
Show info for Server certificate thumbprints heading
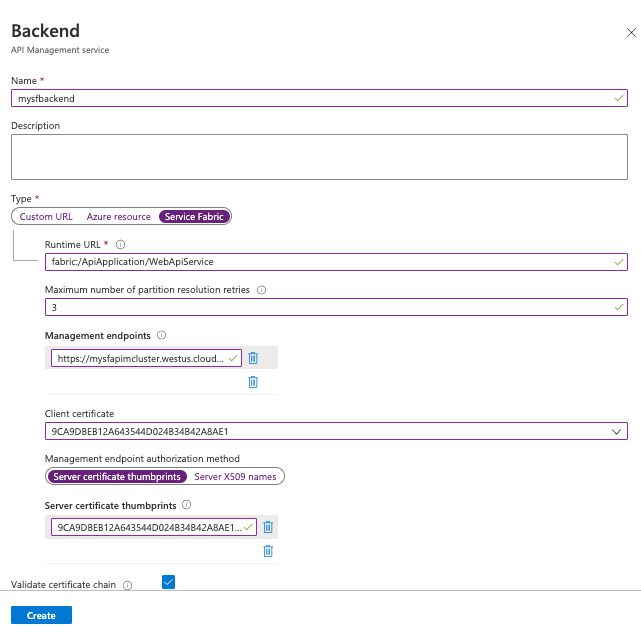pos(187,506)
